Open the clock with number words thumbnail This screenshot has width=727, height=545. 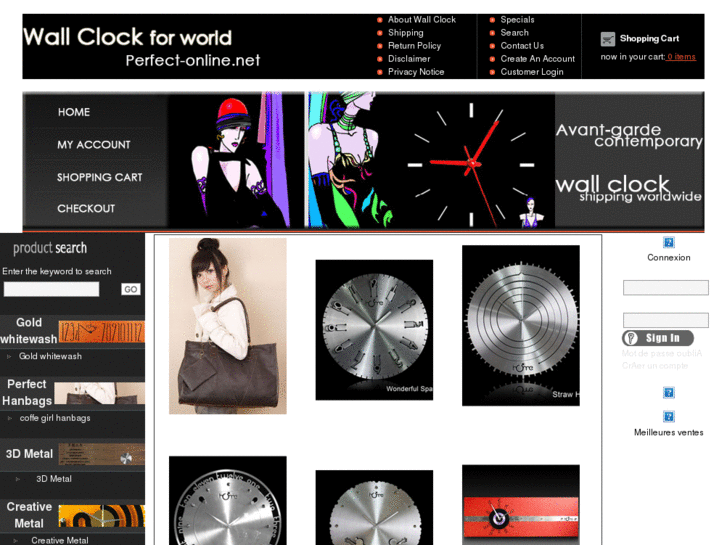(228, 500)
